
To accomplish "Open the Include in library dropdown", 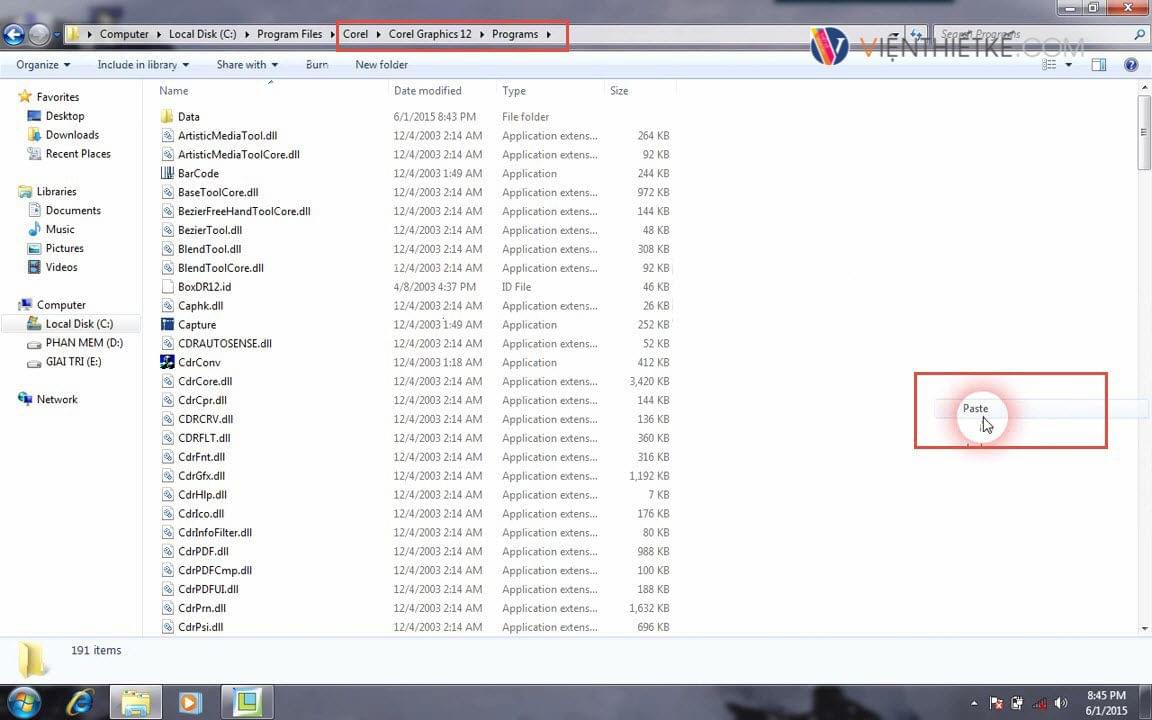I will [143, 65].
